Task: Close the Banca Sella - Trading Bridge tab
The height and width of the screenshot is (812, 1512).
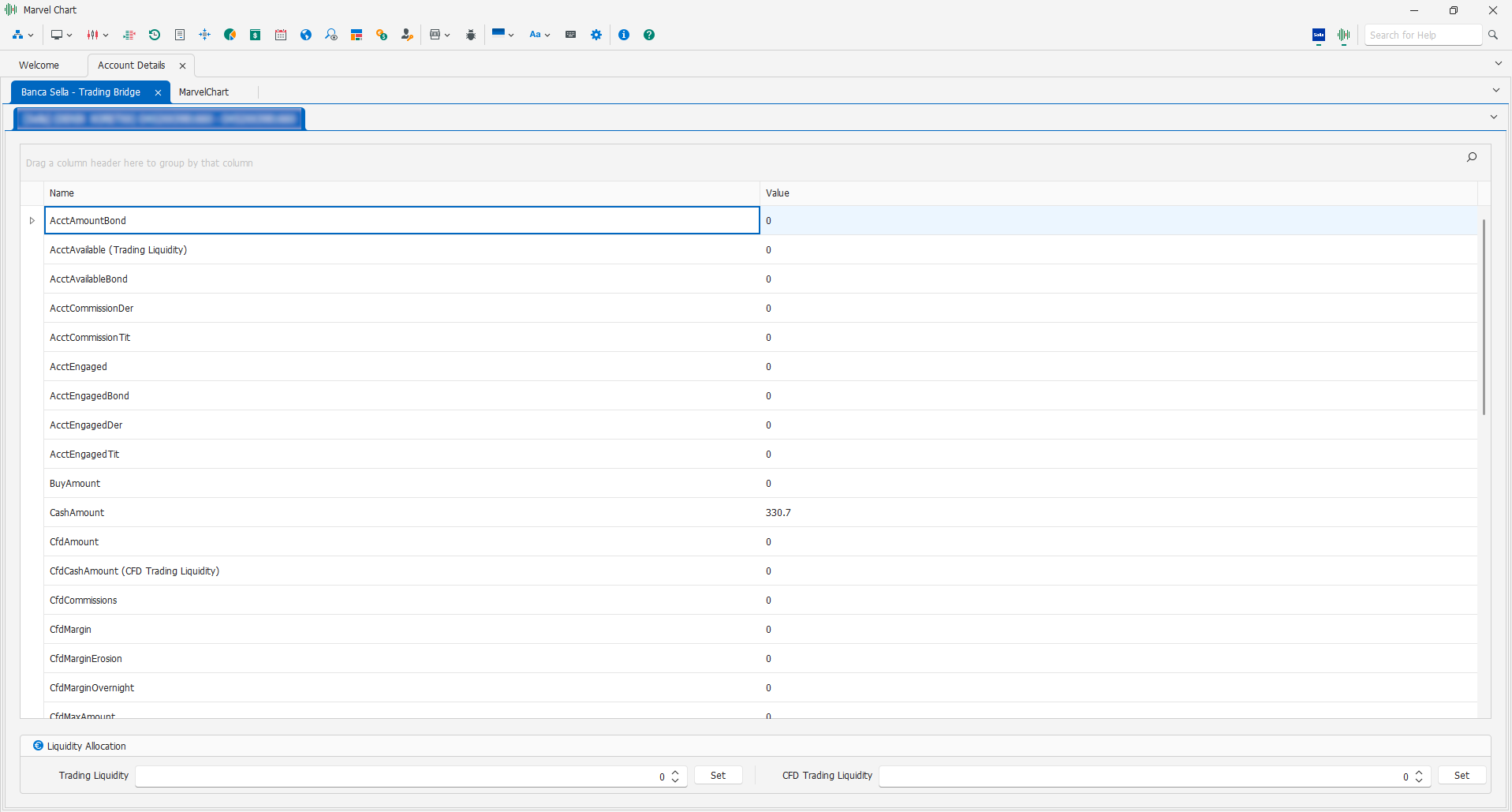Action: (x=158, y=92)
